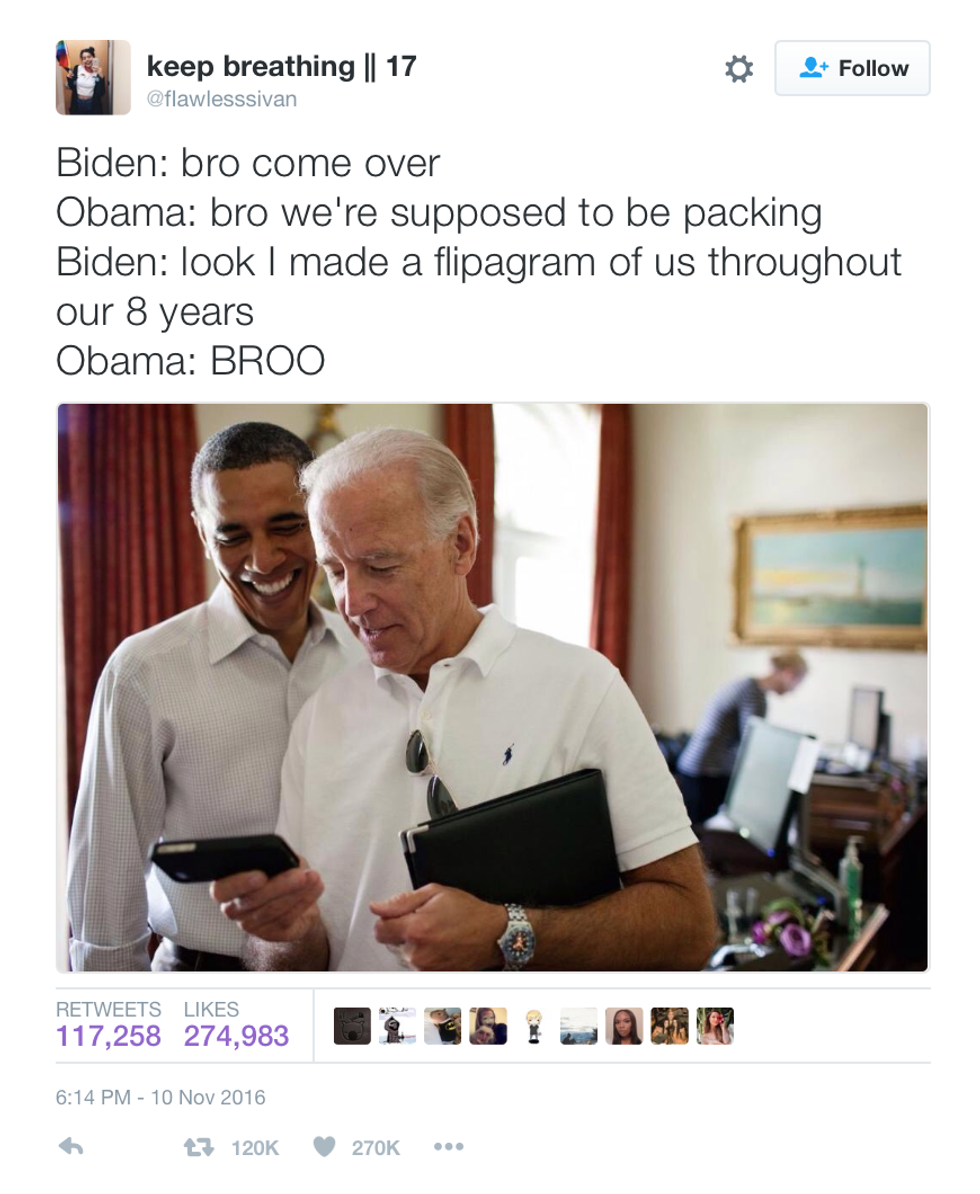Click the landscape liker avatar
Screen dimensions: 980x1194
579,1026
